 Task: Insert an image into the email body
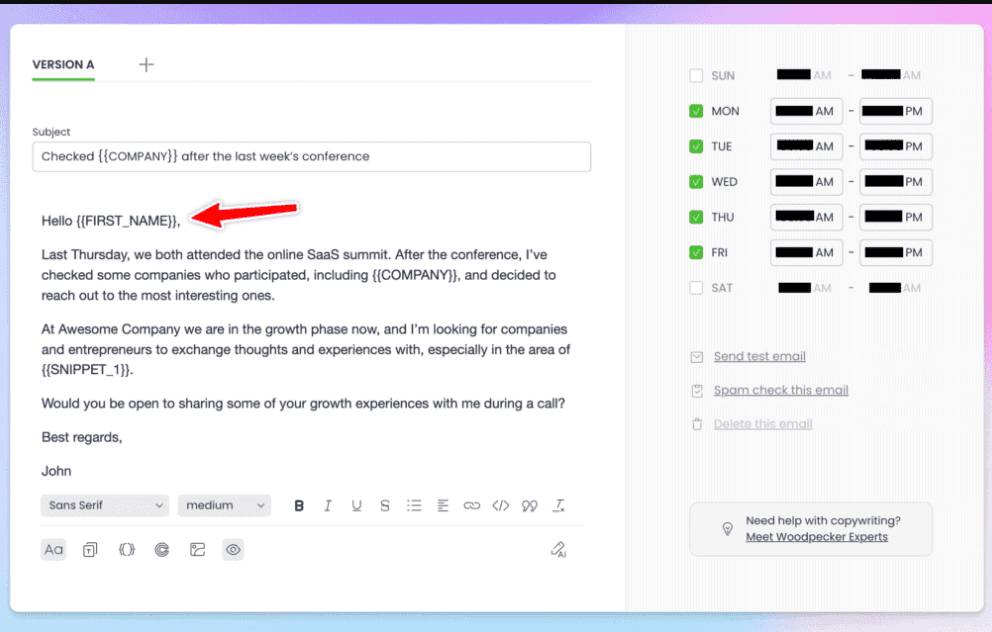click(197, 549)
